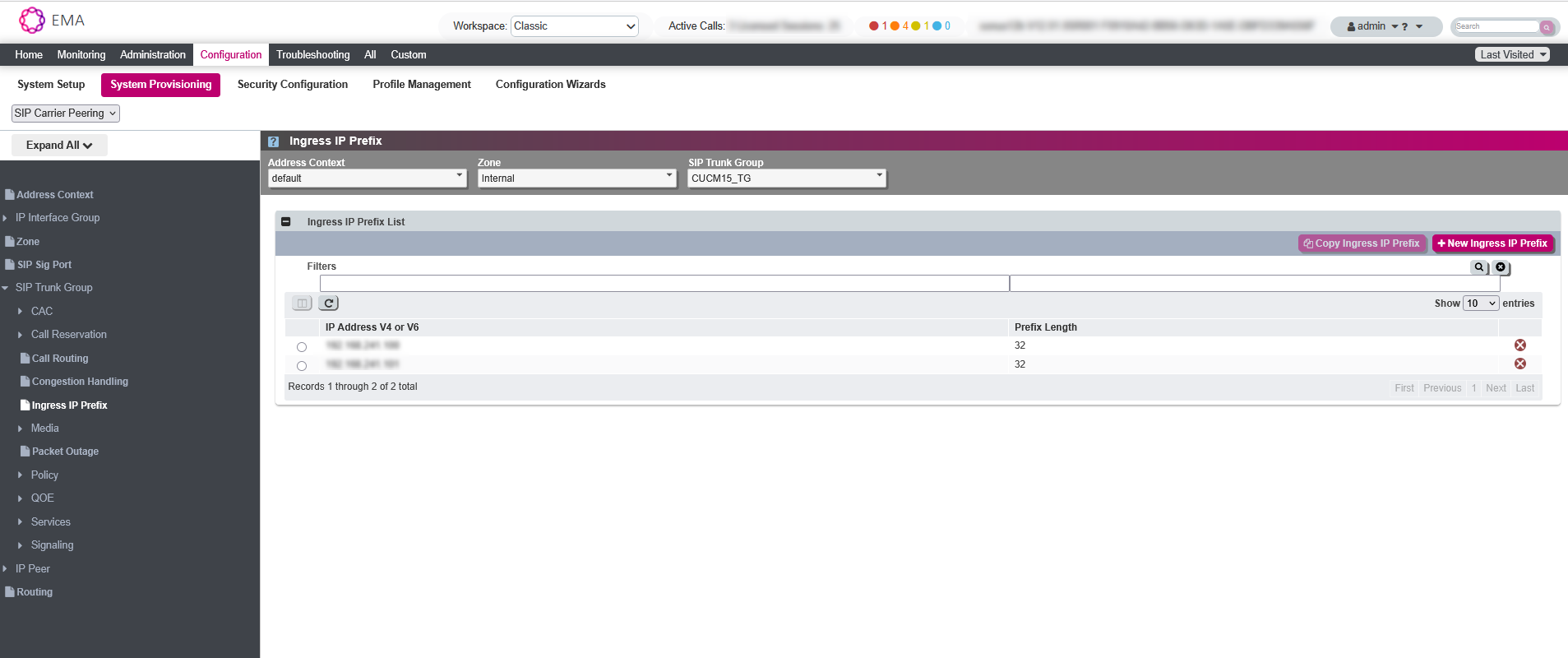Click the IP address filter input field

(664, 284)
